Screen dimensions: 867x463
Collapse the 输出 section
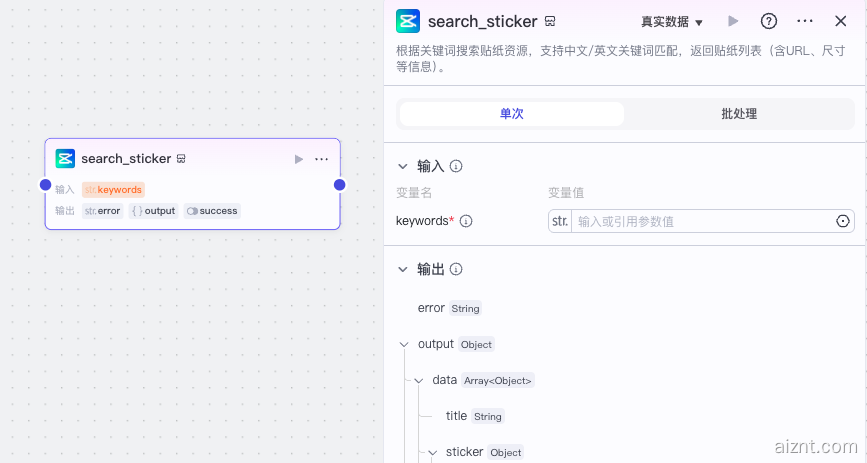[x=403, y=269]
